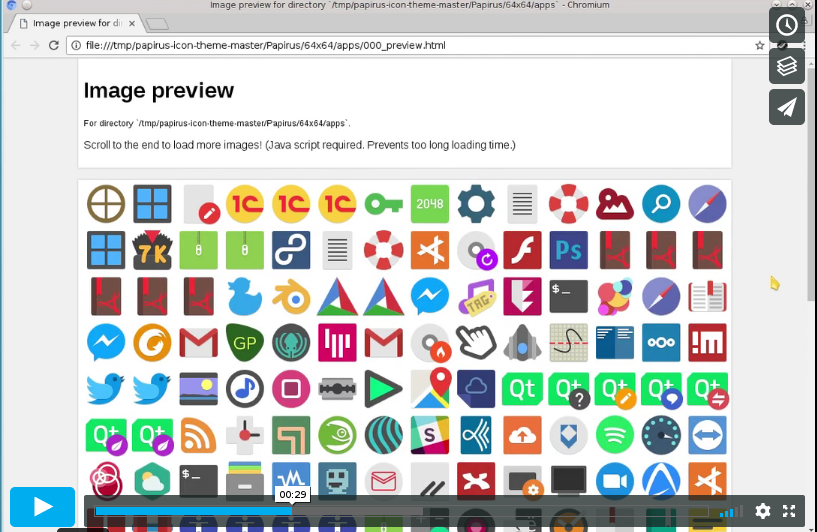Select the blue chain link icon
The height and width of the screenshot is (532, 817).
pyautogui.click(x=291, y=250)
